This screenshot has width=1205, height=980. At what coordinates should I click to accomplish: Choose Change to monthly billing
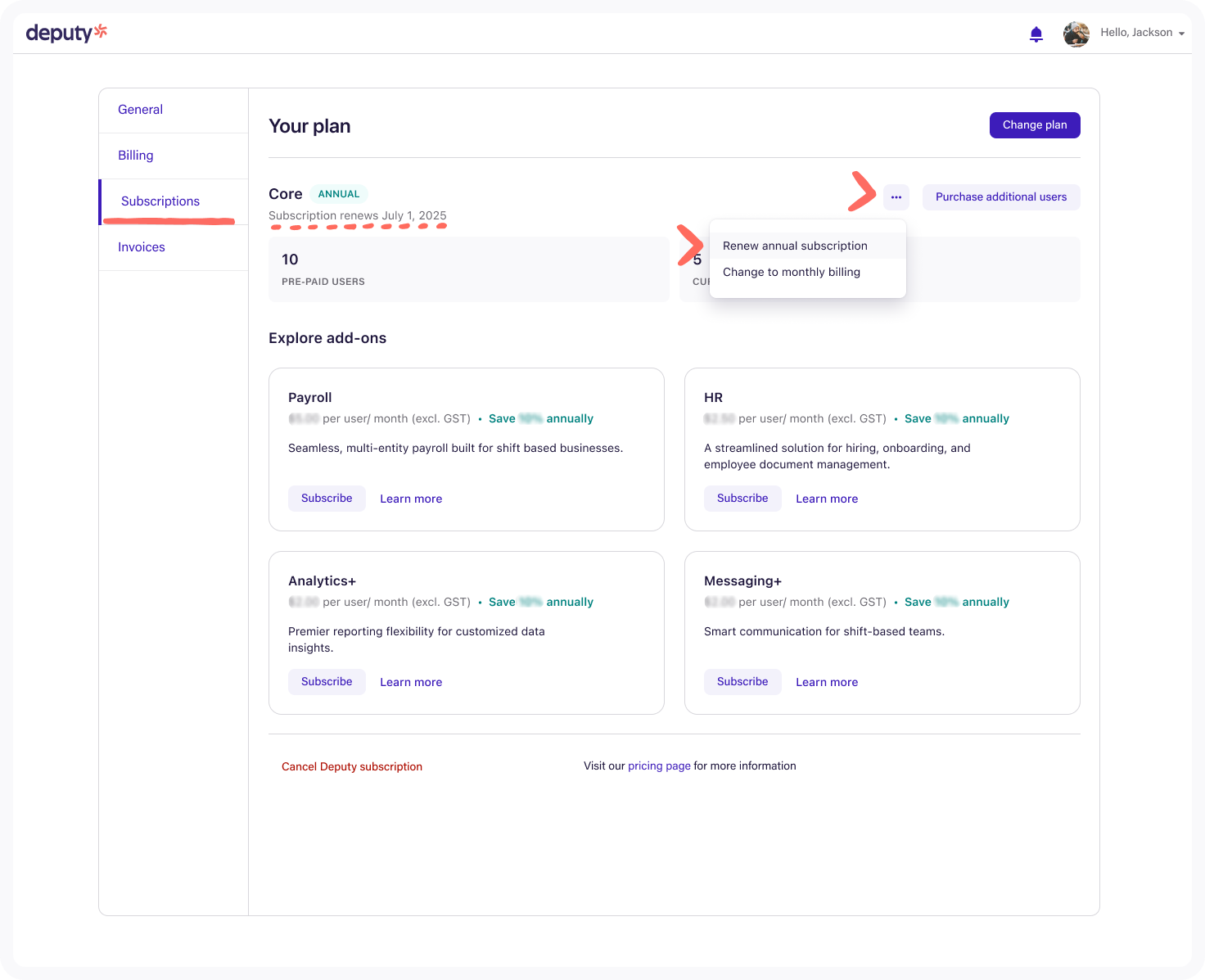[x=791, y=272]
